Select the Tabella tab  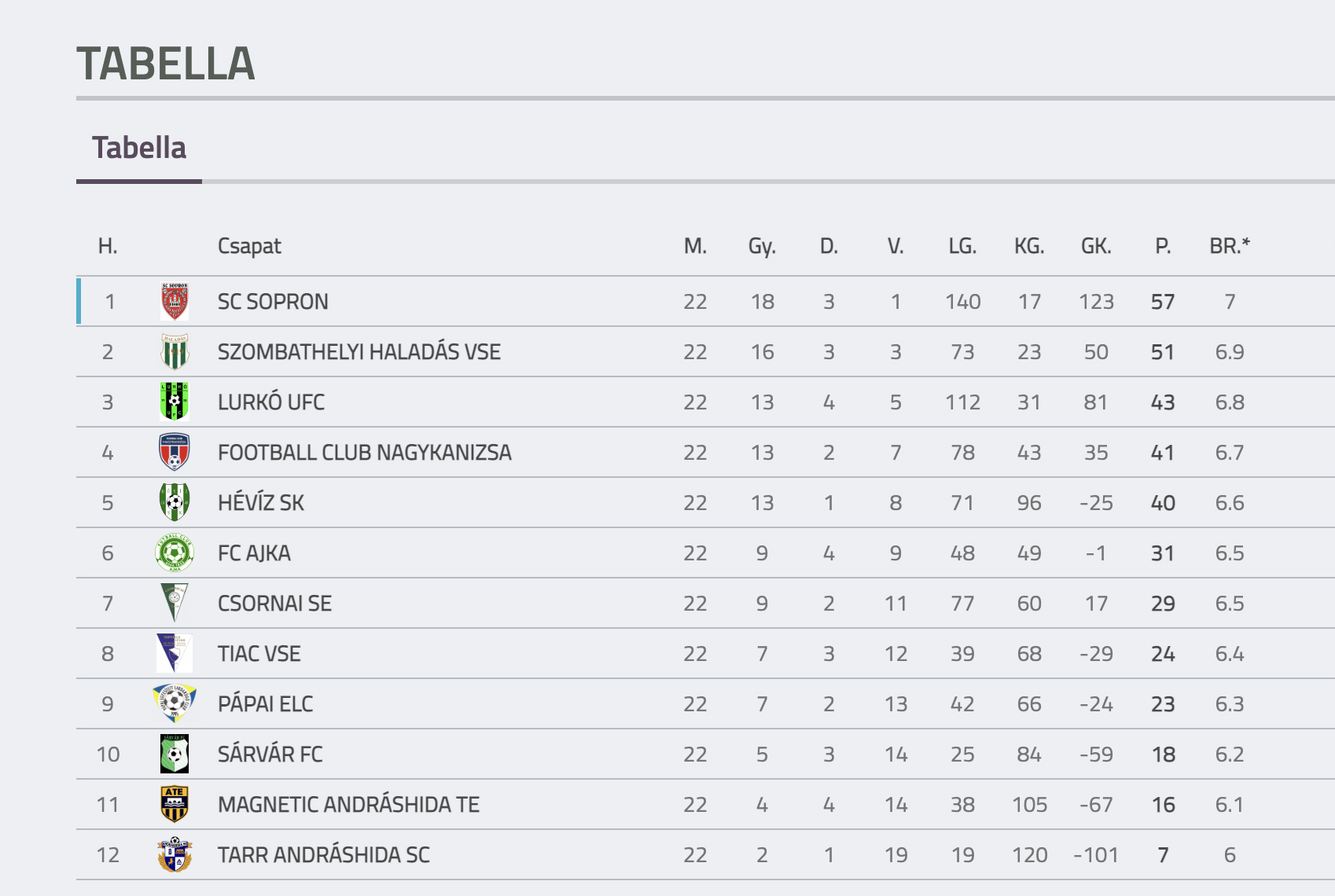click(x=139, y=148)
